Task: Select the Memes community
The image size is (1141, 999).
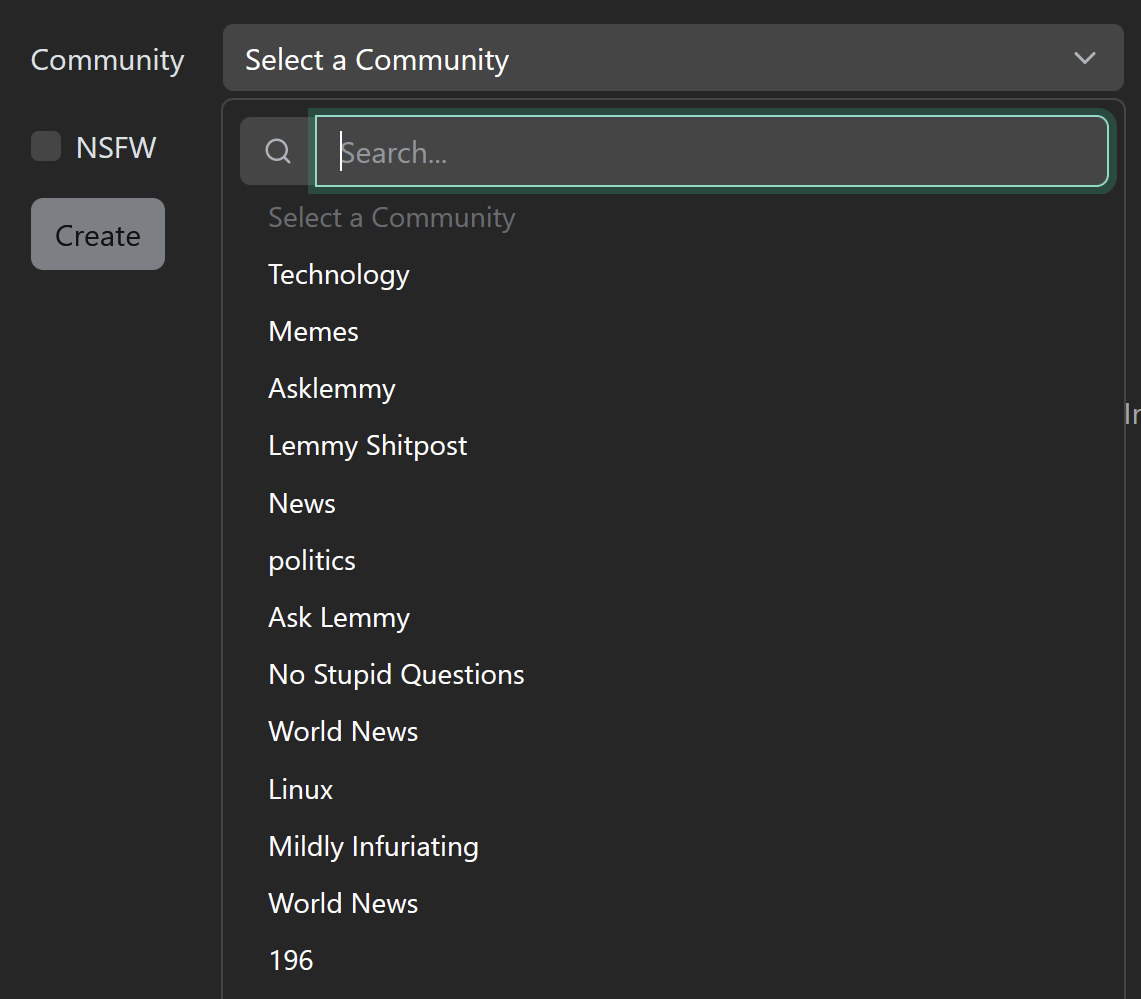Action: [x=313, y=332]
